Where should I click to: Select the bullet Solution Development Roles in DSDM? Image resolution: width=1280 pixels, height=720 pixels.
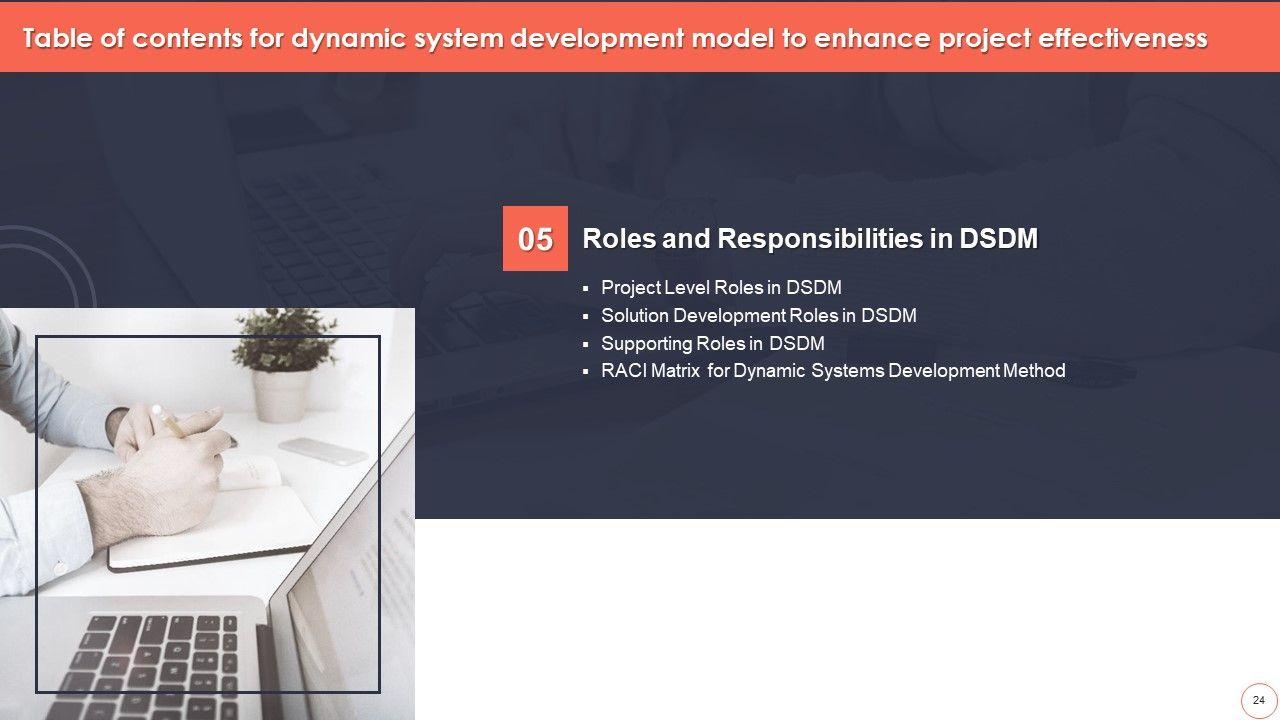pyautogui.click(x=759, y=316)
